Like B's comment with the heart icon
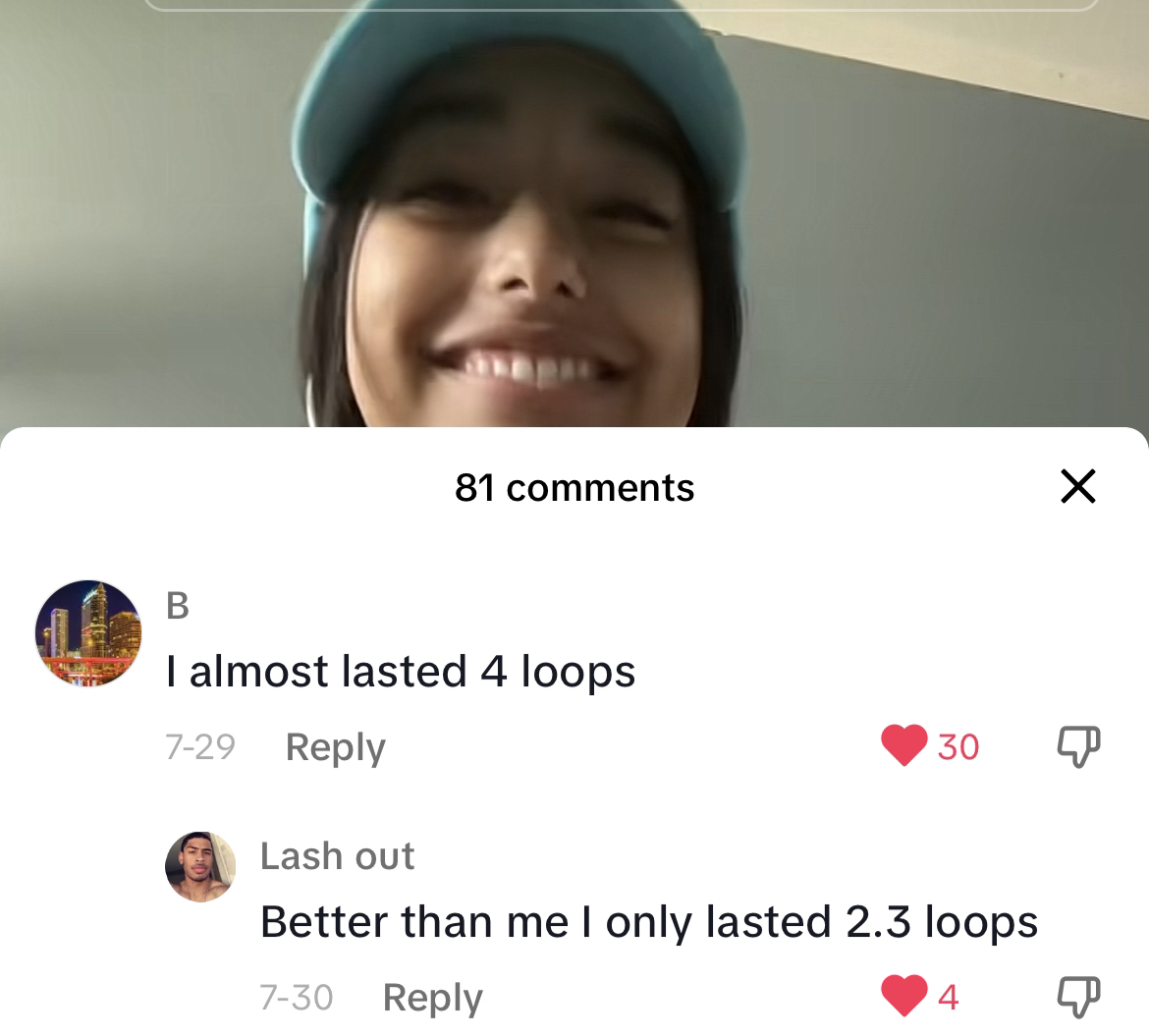Viewport: 1149px width, 1036px height. [903, 745]
